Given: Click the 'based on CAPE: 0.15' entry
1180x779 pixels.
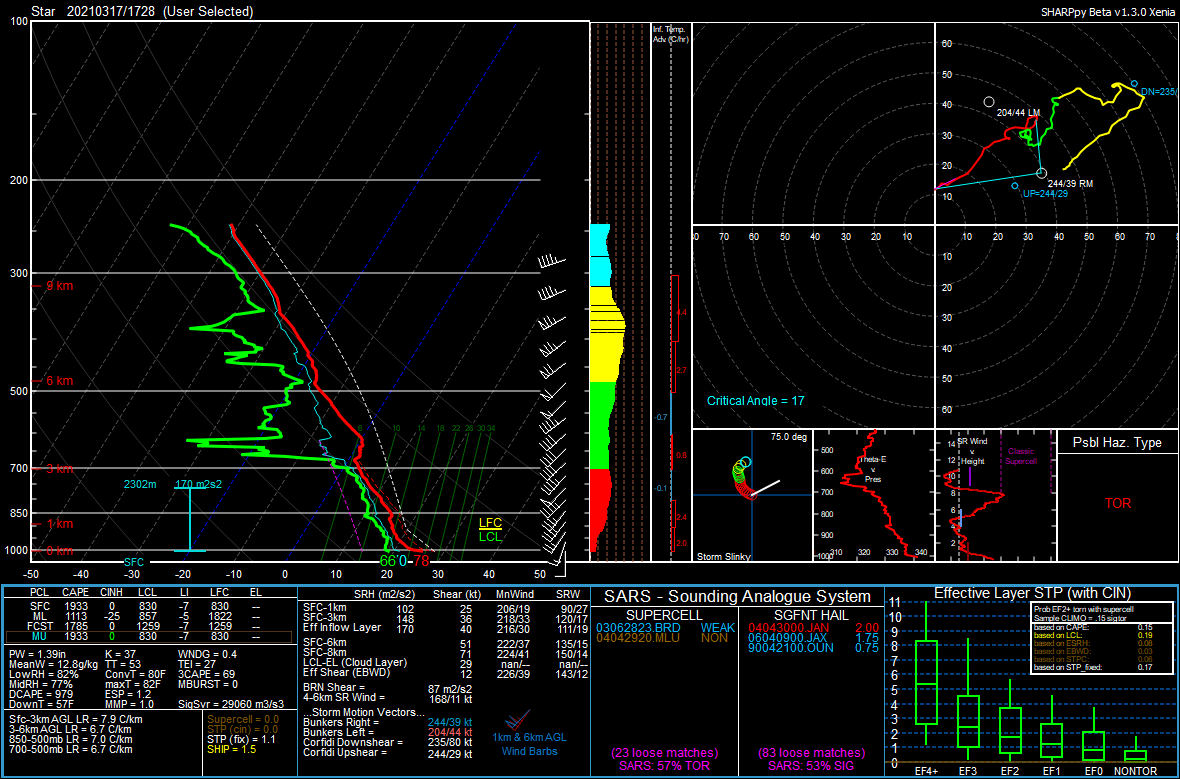Looking at the screenshot, I should pyautogui.click(x=1093, y=627).
